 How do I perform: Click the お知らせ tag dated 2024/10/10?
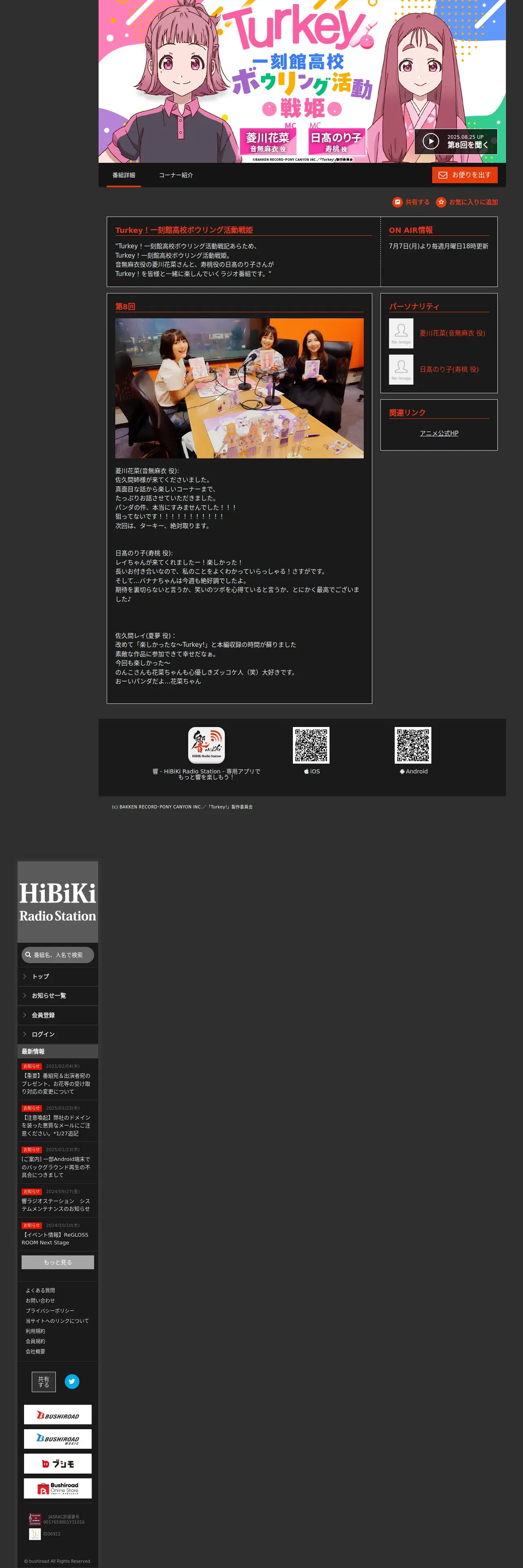coord(32,1225)
